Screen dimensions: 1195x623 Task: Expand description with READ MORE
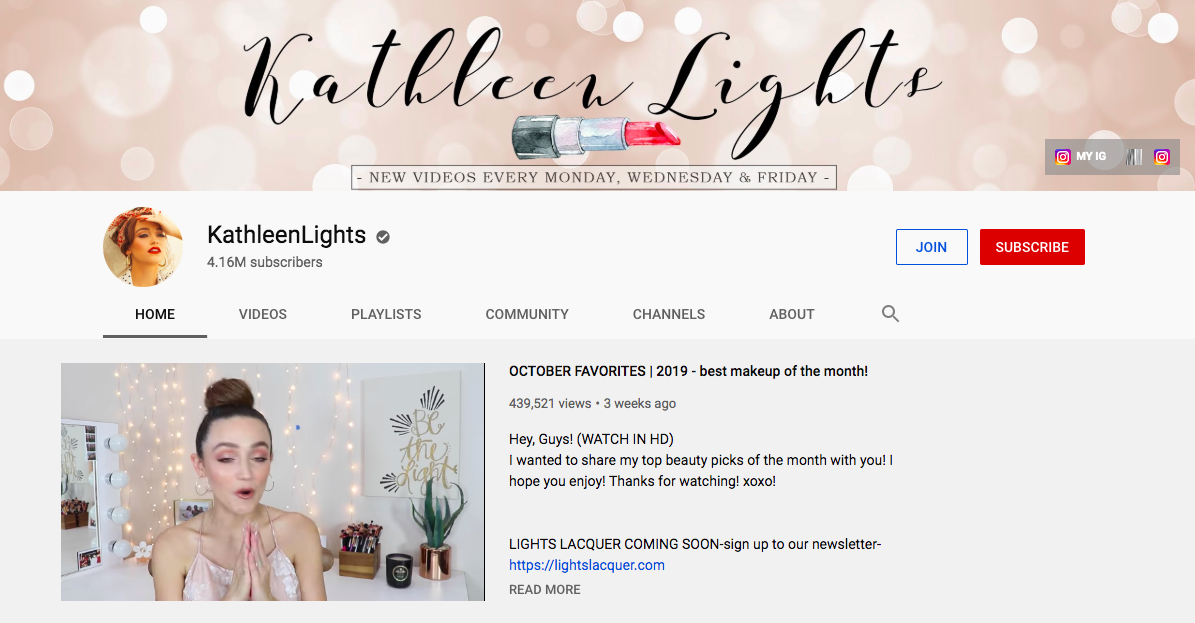coord(544,589)
